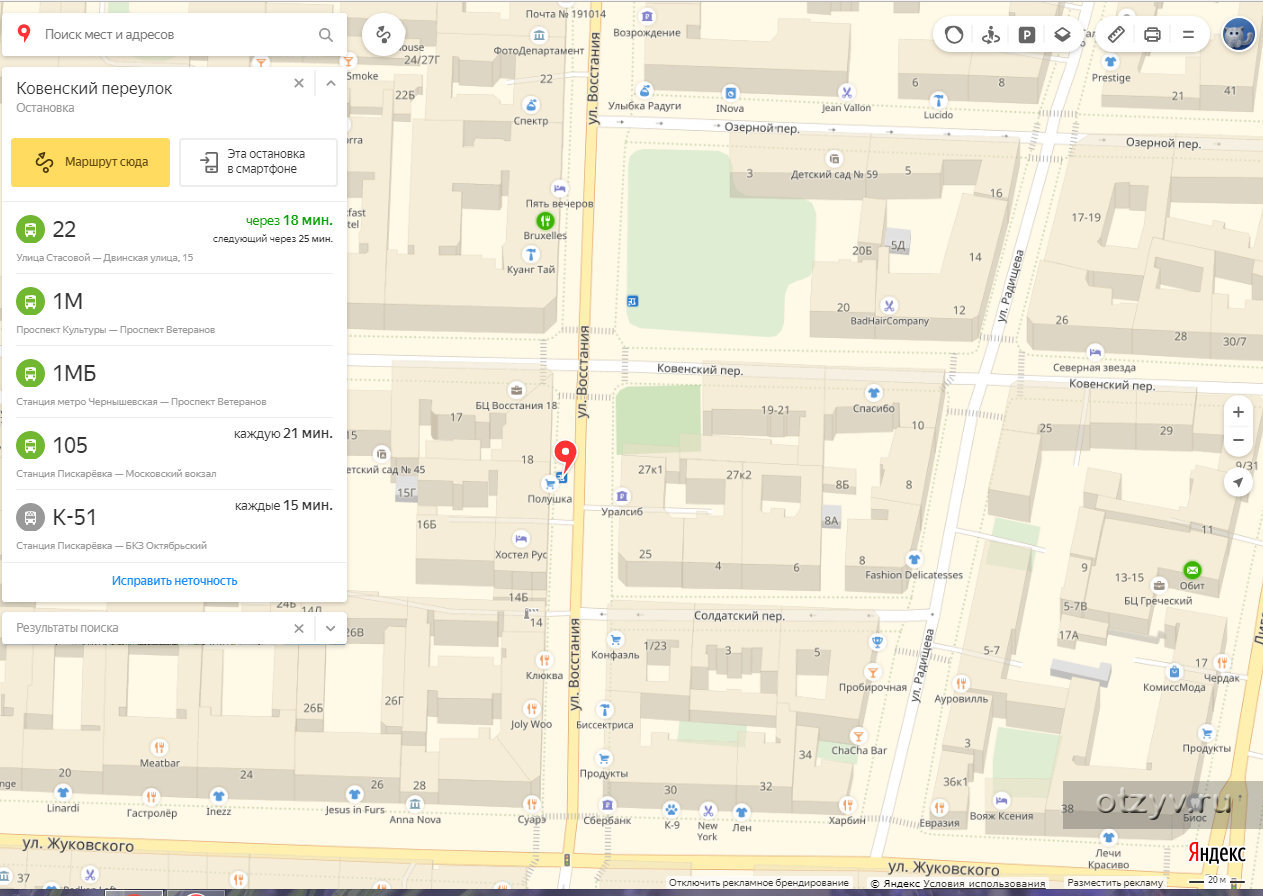Collapse the Ковенский переулок stop card

click(331, 84)
